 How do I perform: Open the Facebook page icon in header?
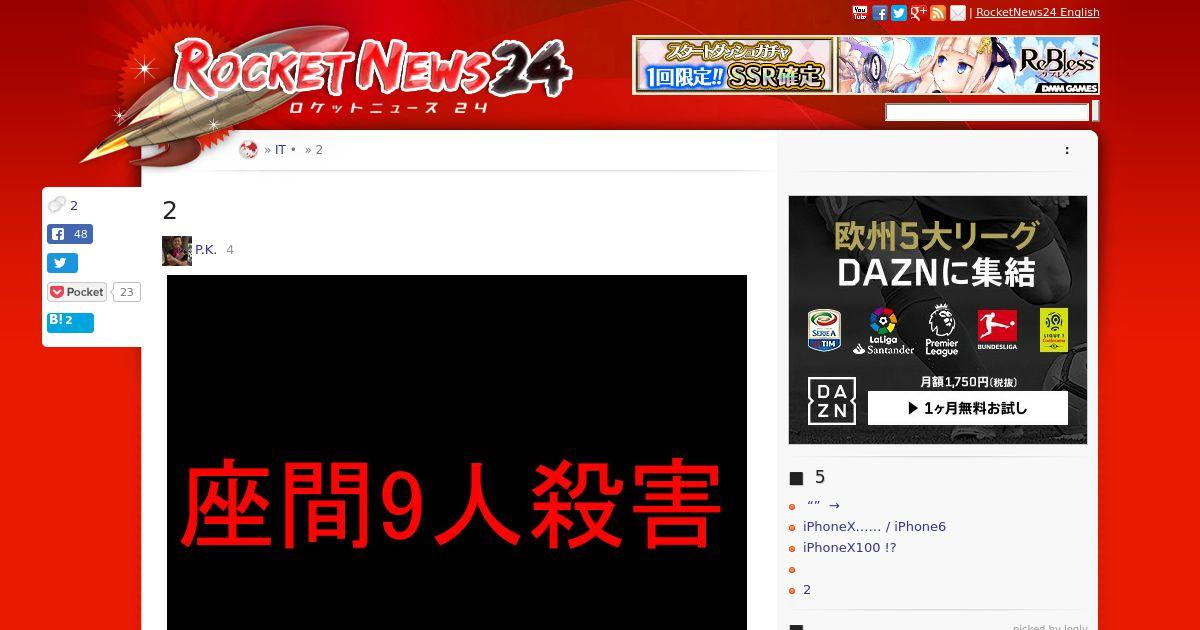pyautogui.click(x=880, y=12)
